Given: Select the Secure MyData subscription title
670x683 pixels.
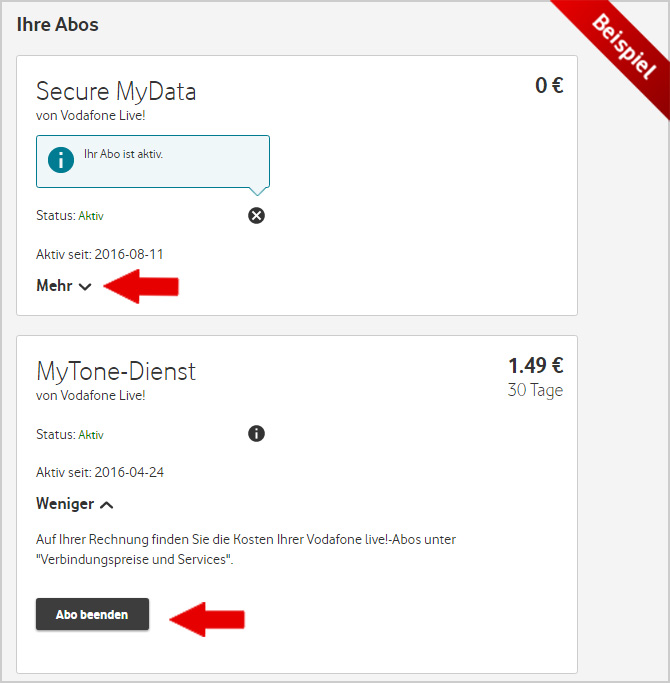Looking at the screenshot, I should [x=116, y=91].
